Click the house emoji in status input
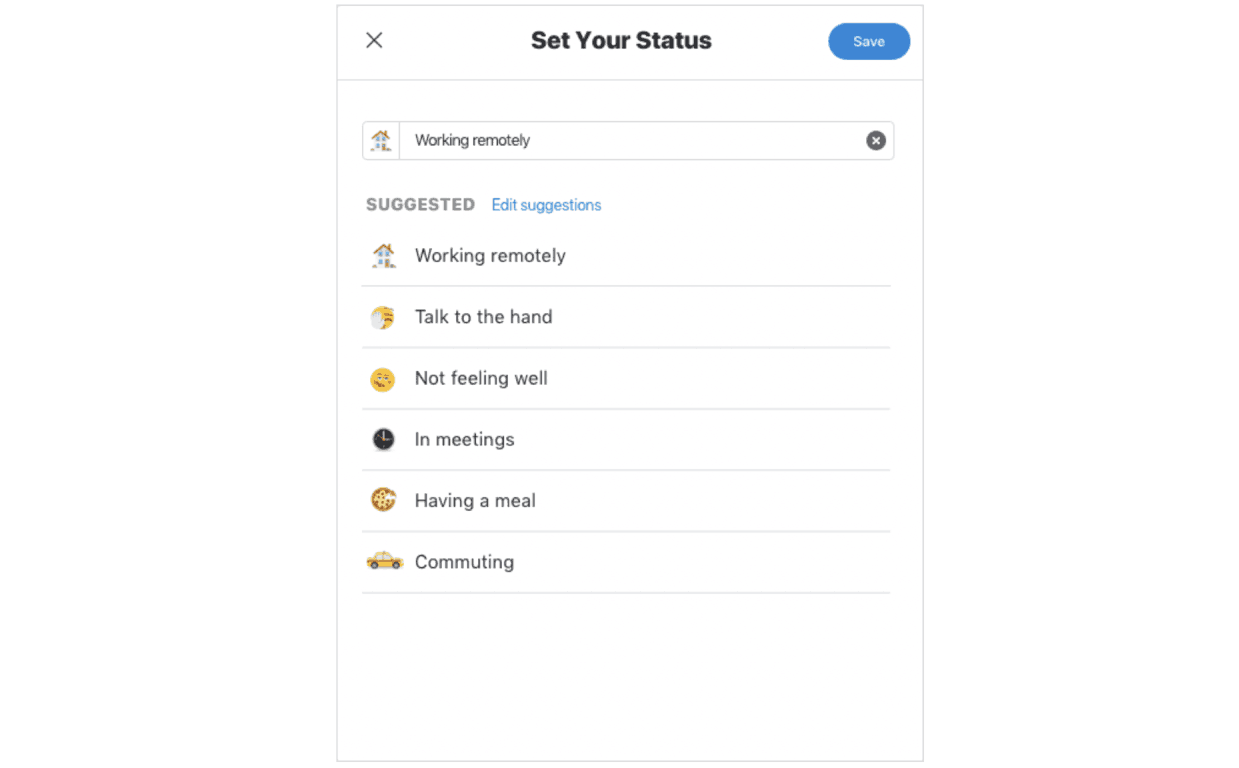 click(381, 141)
